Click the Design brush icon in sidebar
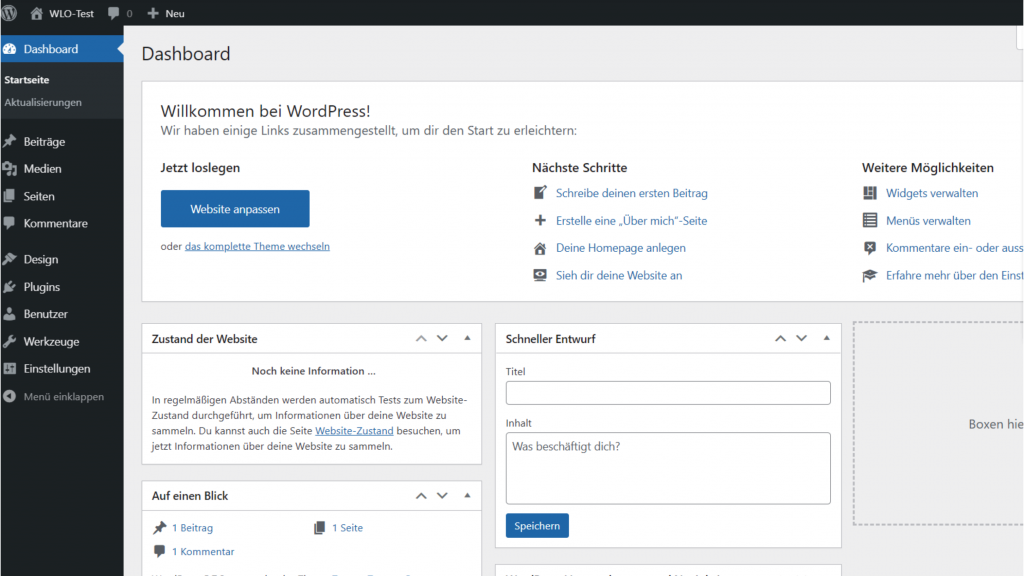Viewport: 1024px width, 576px height. pos(10,259)
